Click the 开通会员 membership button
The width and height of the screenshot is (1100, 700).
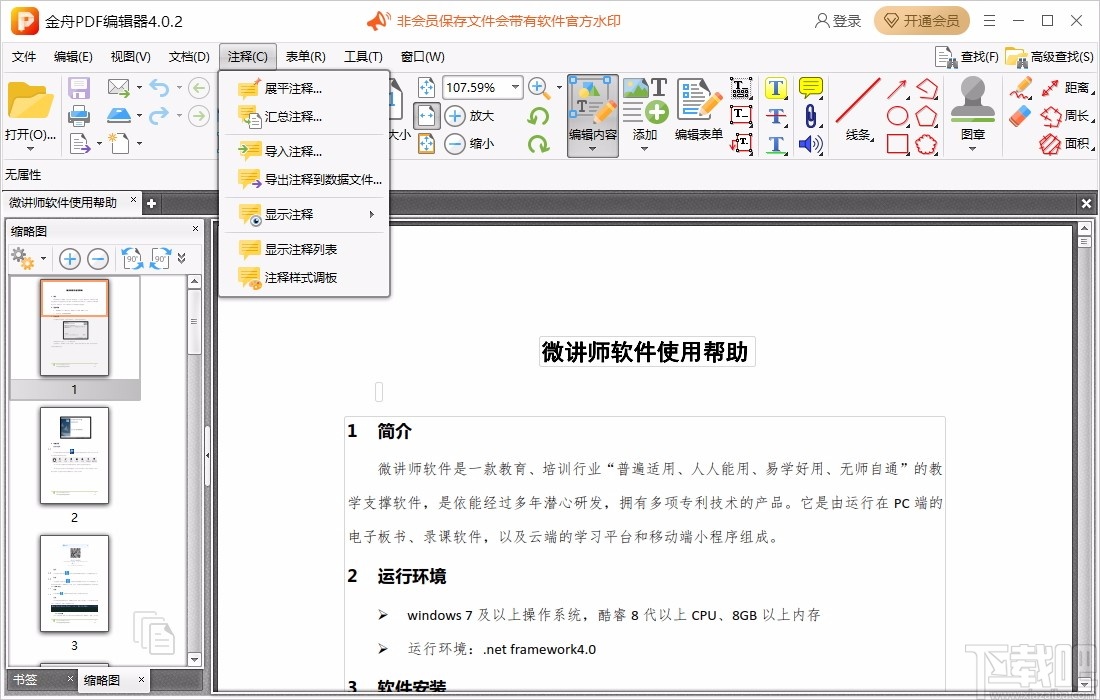[x=920, y=20]
